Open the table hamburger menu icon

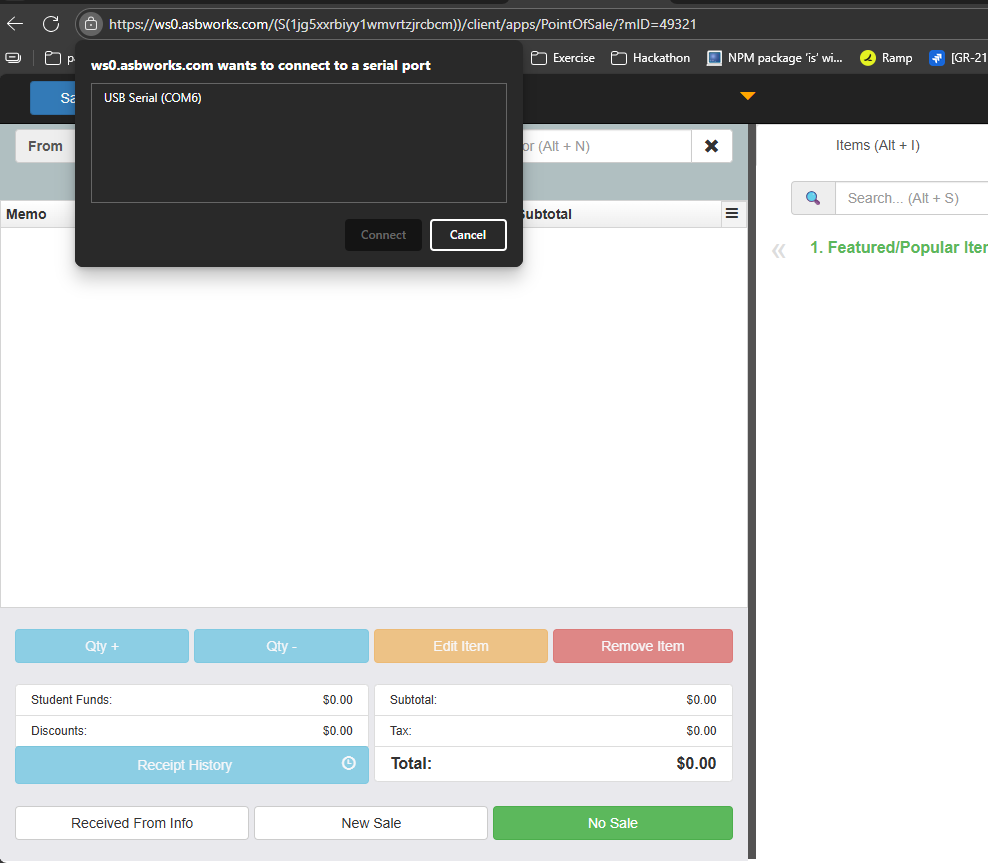(732, 214)
